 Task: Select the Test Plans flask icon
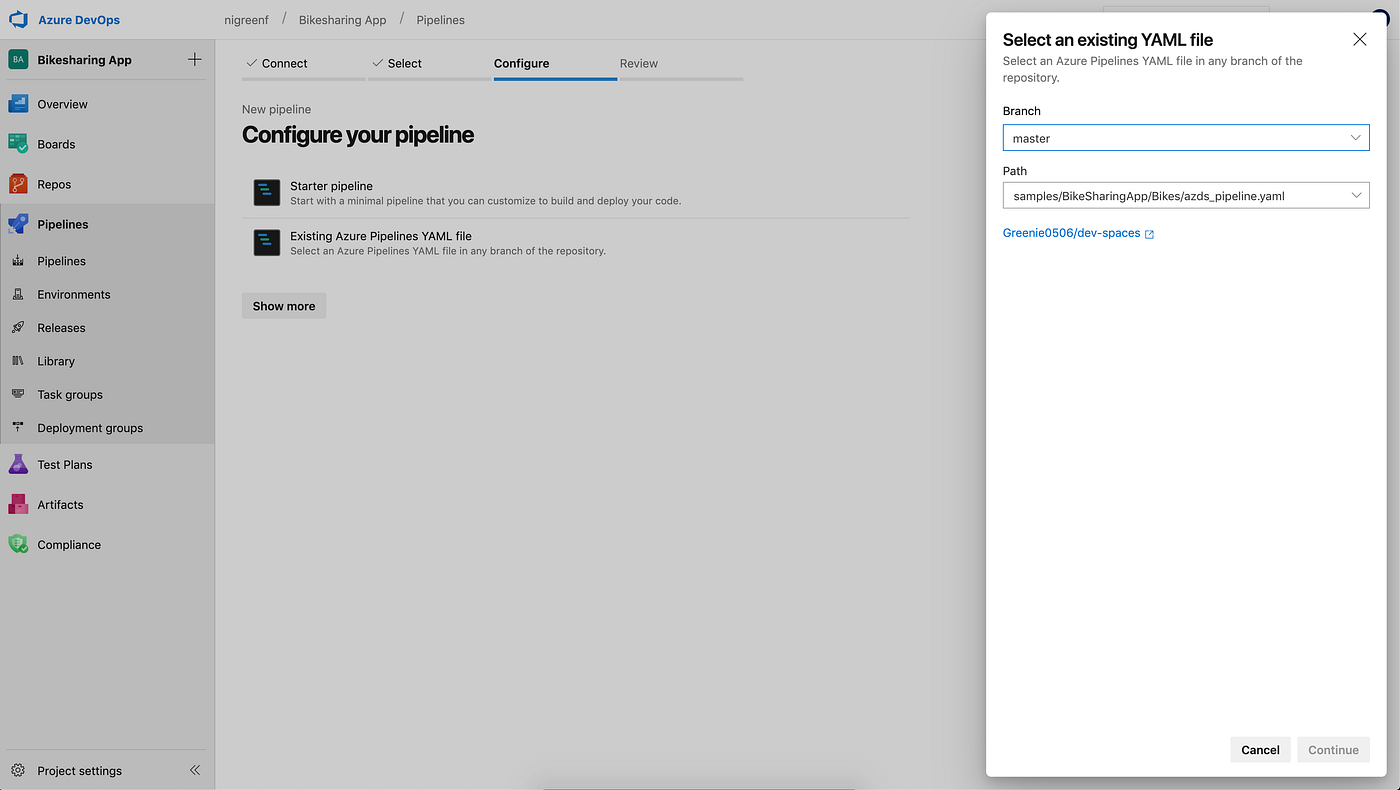[x=18, y=464]
